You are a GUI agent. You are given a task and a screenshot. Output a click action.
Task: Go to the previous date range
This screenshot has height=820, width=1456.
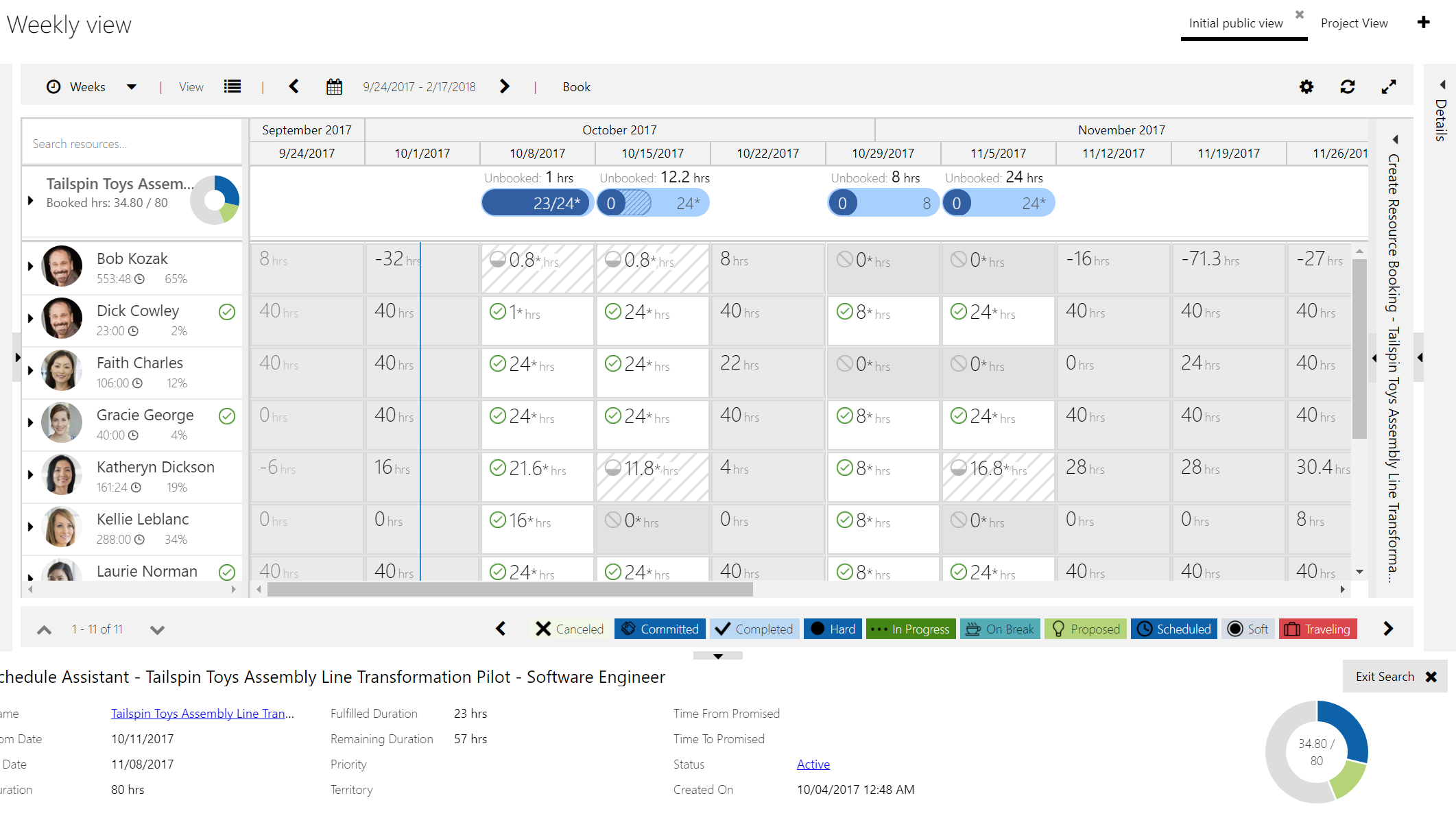pyautogui.click(x=294, y=86)
